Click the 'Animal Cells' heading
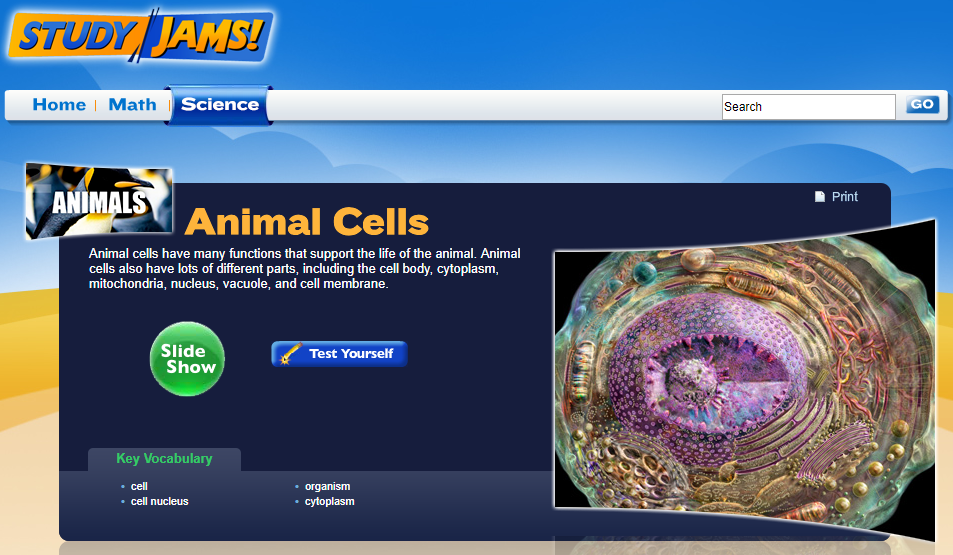The width and height of the screenshot is (953, 555). [x=307, y=221]
